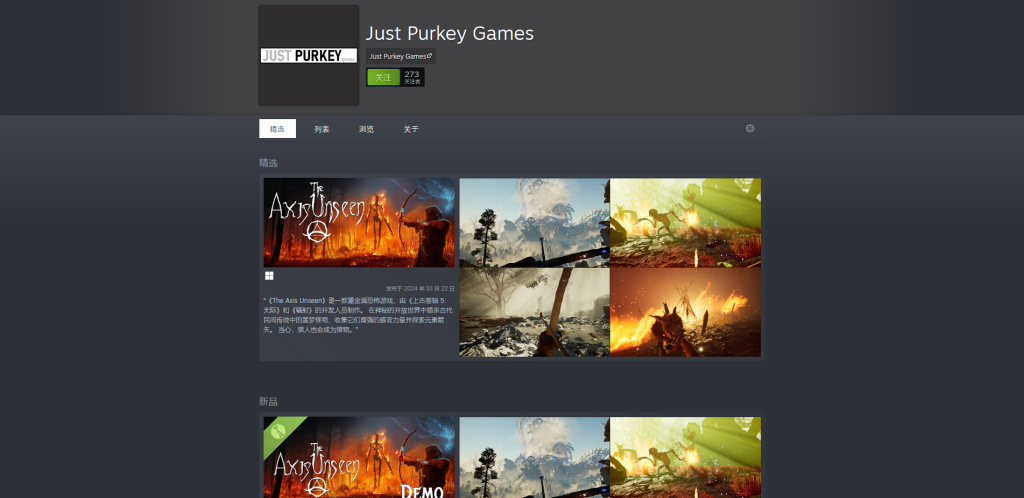
Task: Open the Just Purkey Games external link
Action: [400, 56]
